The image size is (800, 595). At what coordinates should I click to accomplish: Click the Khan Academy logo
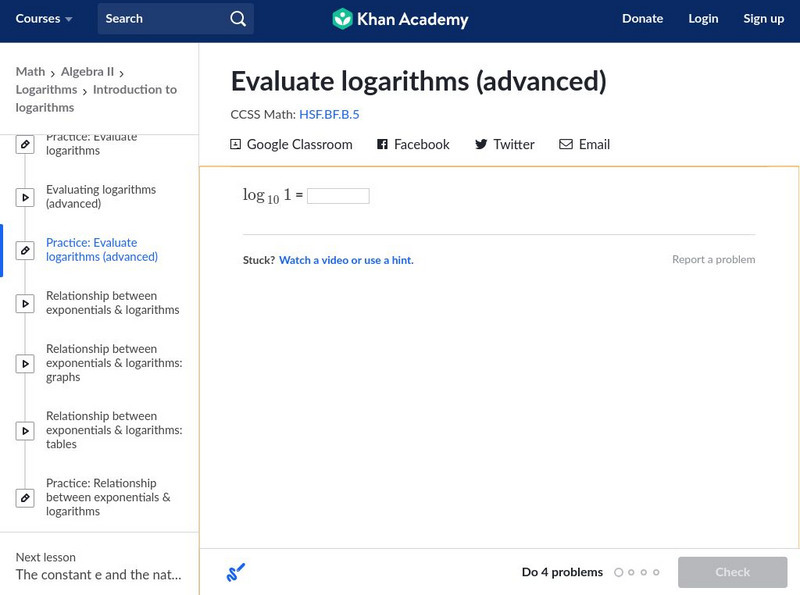click(x=400, y=19)
